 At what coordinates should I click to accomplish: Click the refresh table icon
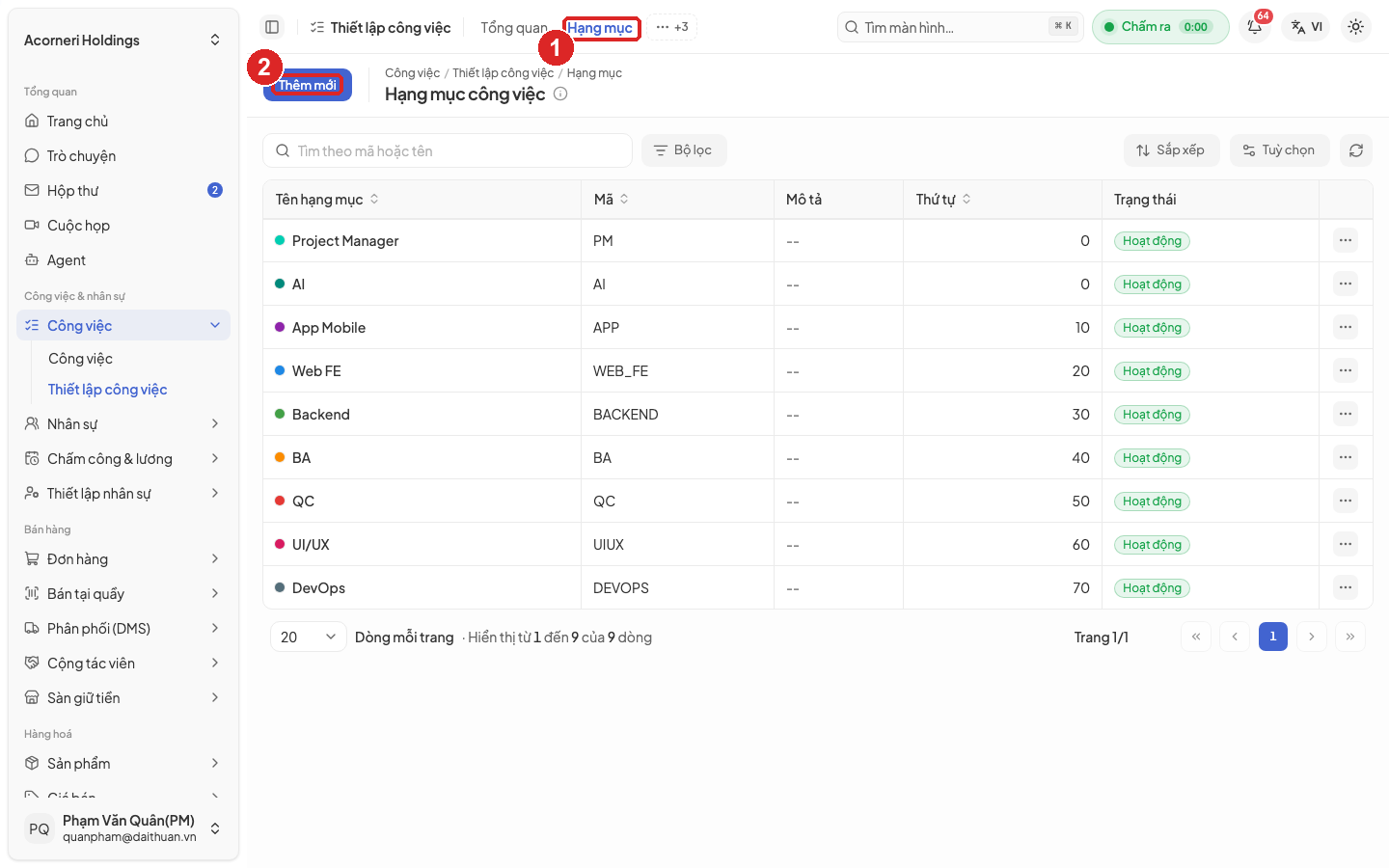coord(1355,150)
